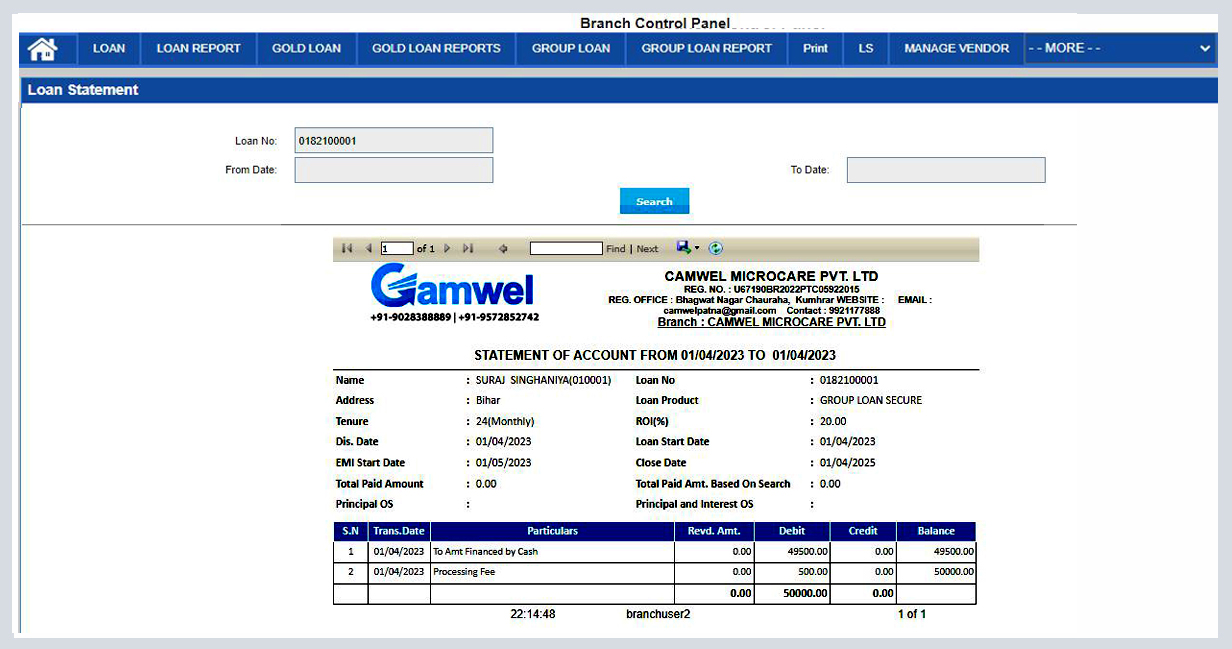The height and width of the screenshot is (649, 1232).
Task: Expand the MANAGE VENDOR menu
Action: [x=954, y=48]
